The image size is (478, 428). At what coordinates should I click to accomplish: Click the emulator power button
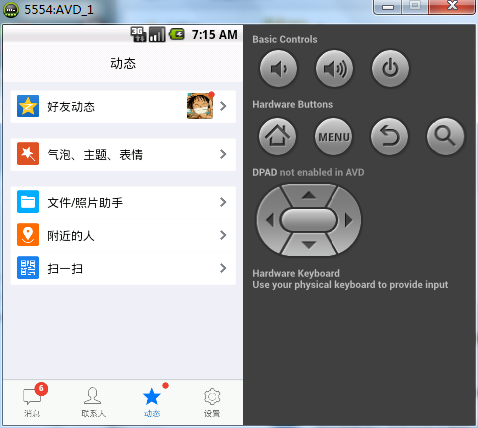(x=390, y=69)
